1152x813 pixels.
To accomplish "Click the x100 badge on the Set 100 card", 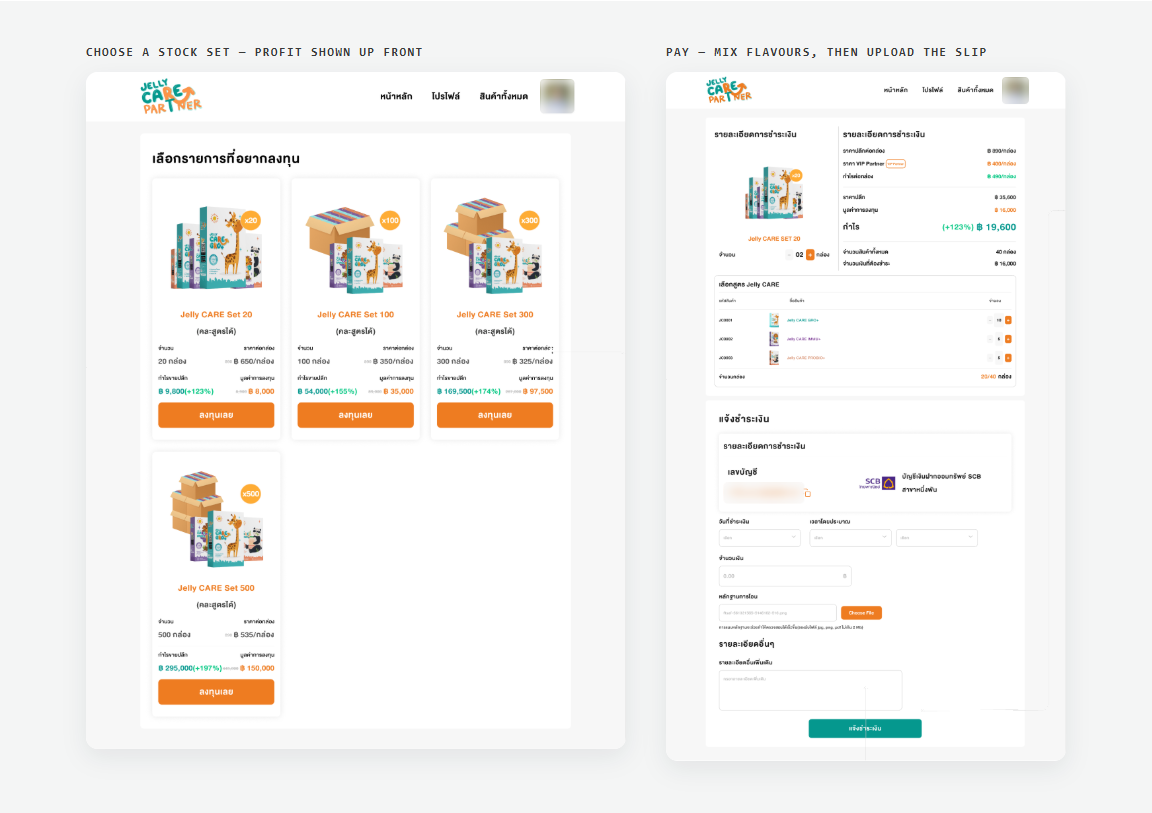I will click(x=390, y=220).
